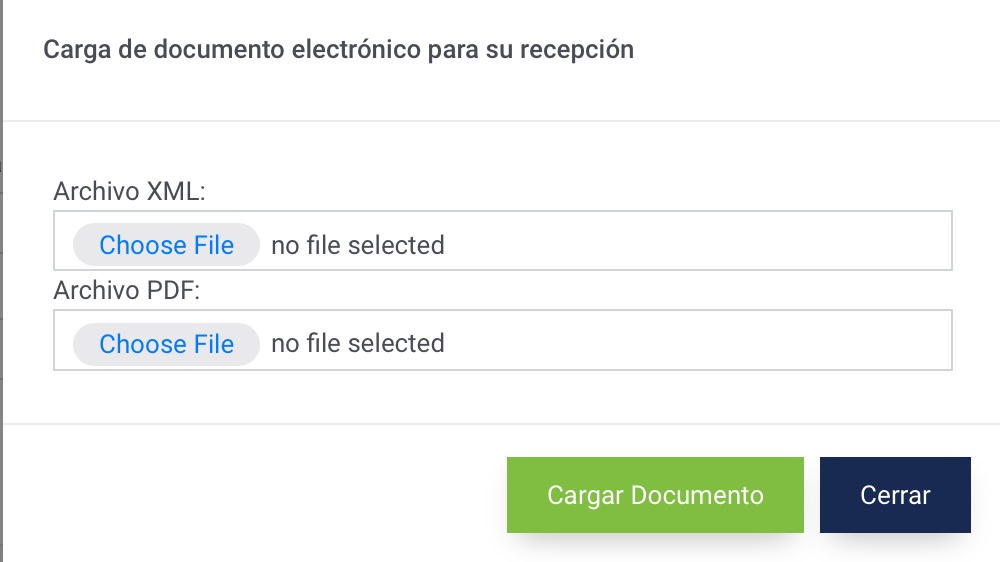This screenshot has height=562, width=1000.
Task: Click blank footer area left of Cargar Documento
Action: [250, 495]
